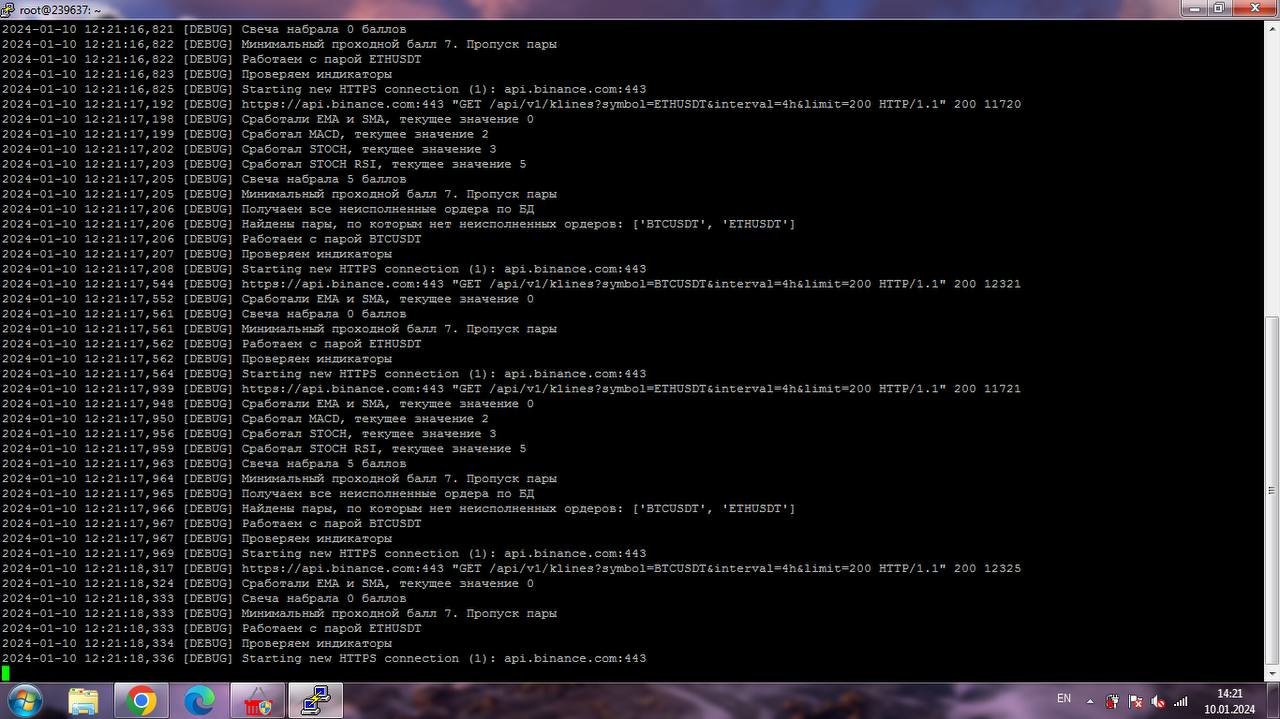Click the terminal scrollbar up arrow
Viewport: 1280px width, 719px height.
tap(1271, 29)
